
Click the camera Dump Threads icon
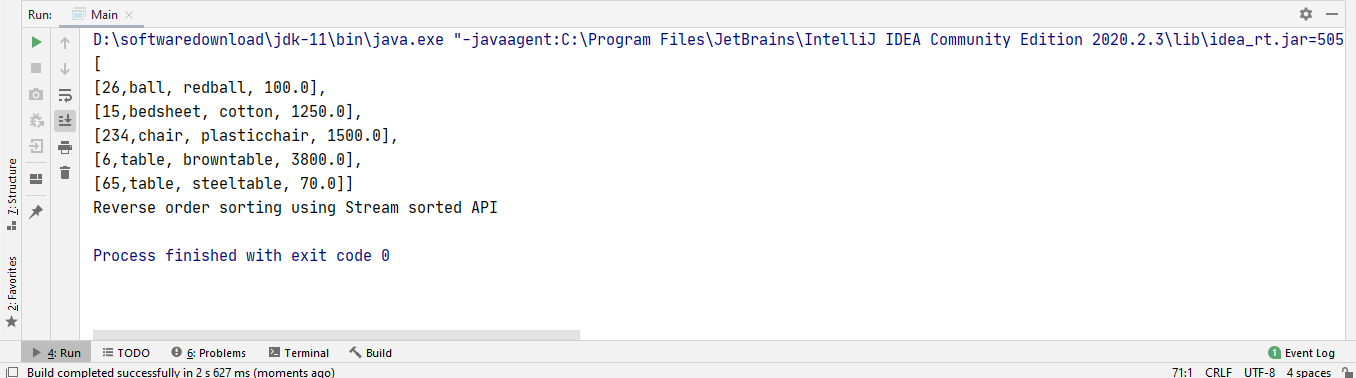[36, 94]
